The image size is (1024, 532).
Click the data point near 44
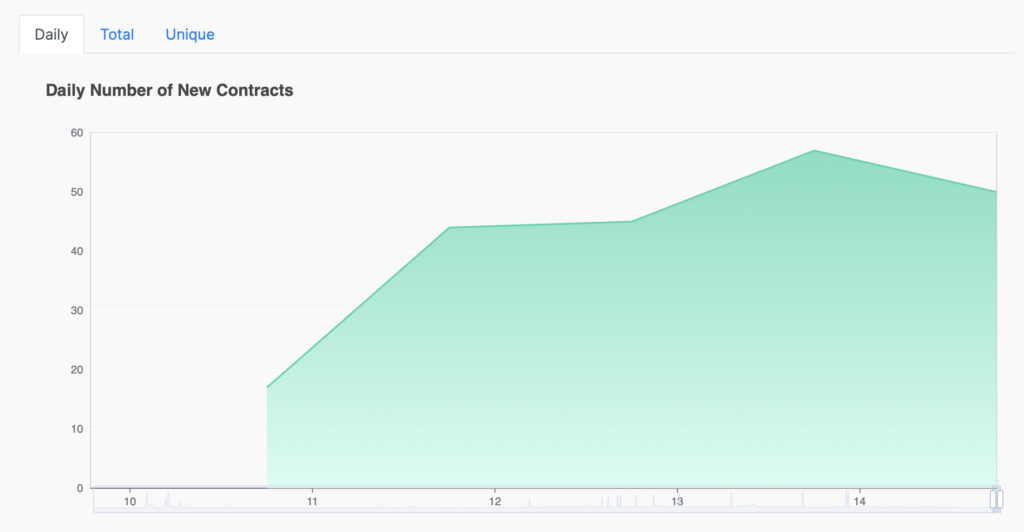(x=449, y=228)
